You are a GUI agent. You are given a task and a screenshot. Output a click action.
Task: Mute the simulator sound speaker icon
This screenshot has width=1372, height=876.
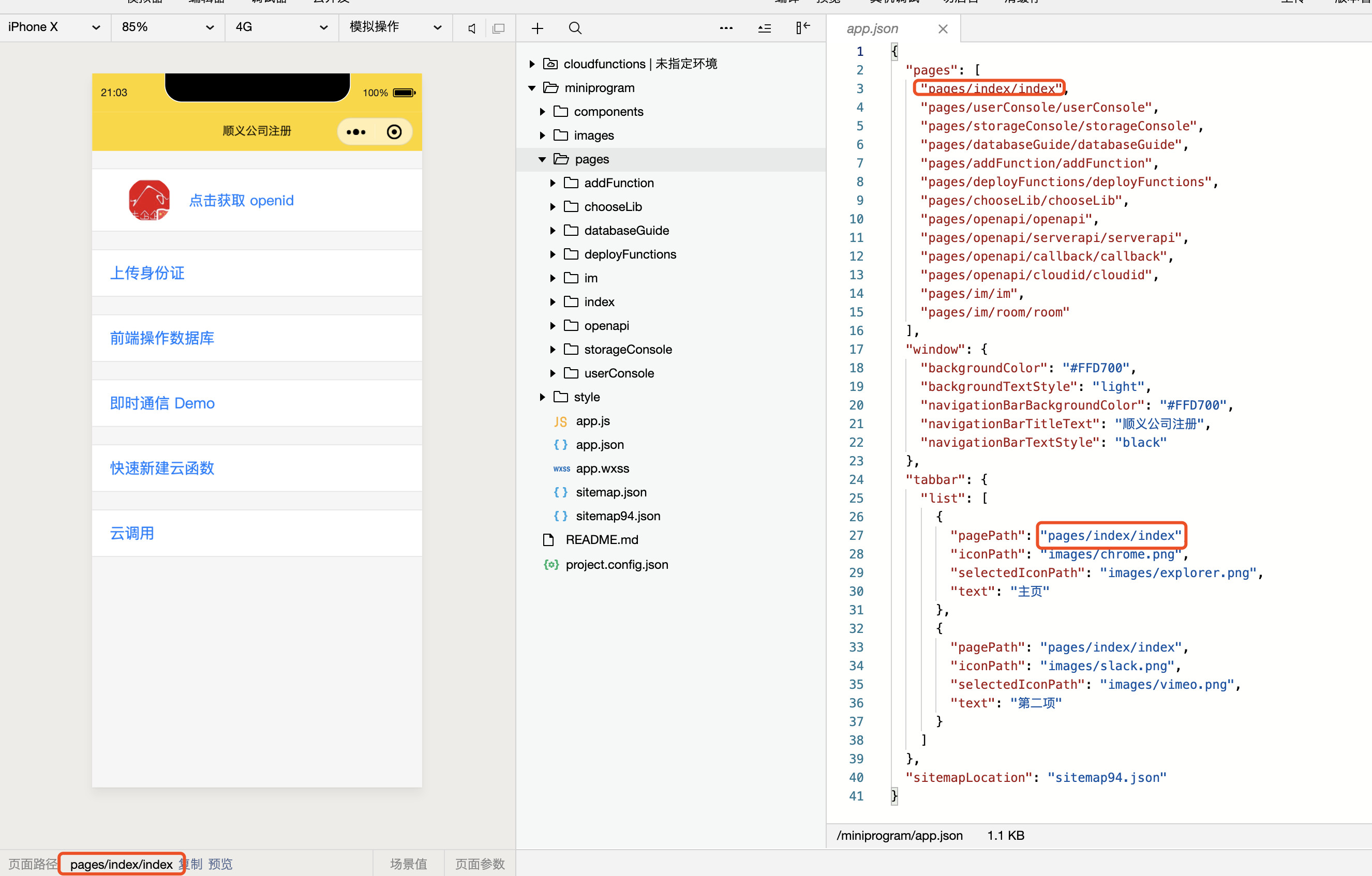(x=472, y=28)
